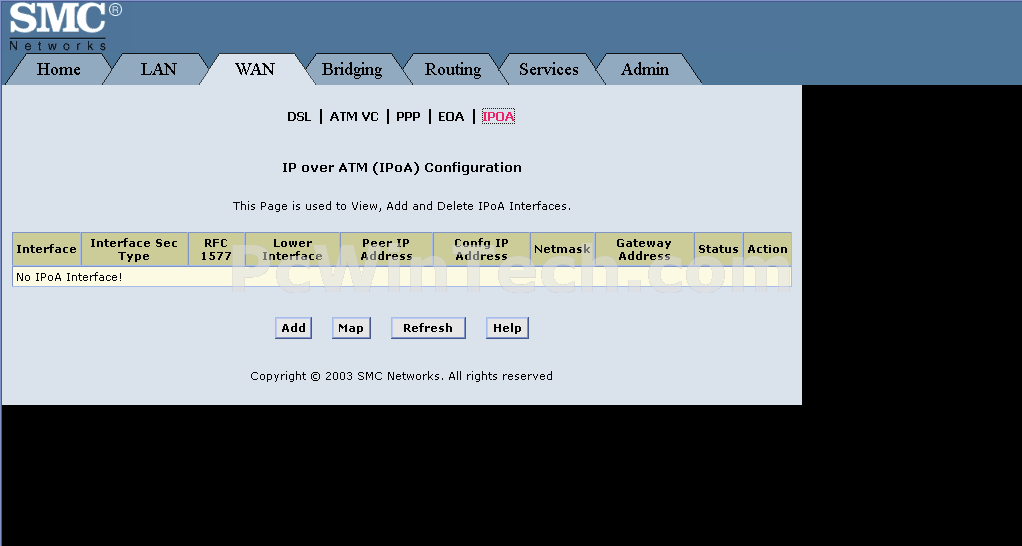
Task: Navigate to the EOA page
Action: coord(451,117)
